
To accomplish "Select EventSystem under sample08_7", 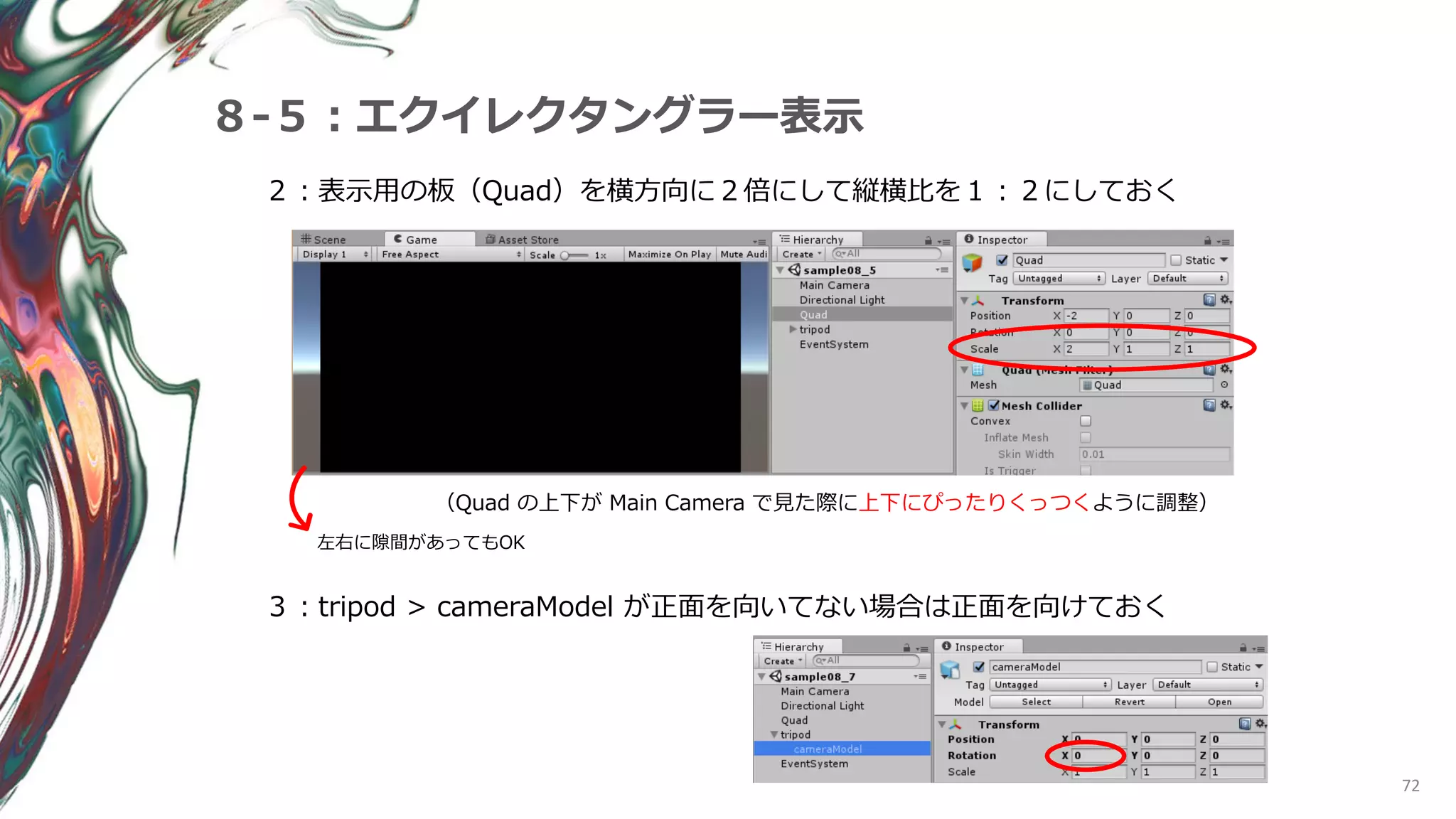I will (814, 764).
